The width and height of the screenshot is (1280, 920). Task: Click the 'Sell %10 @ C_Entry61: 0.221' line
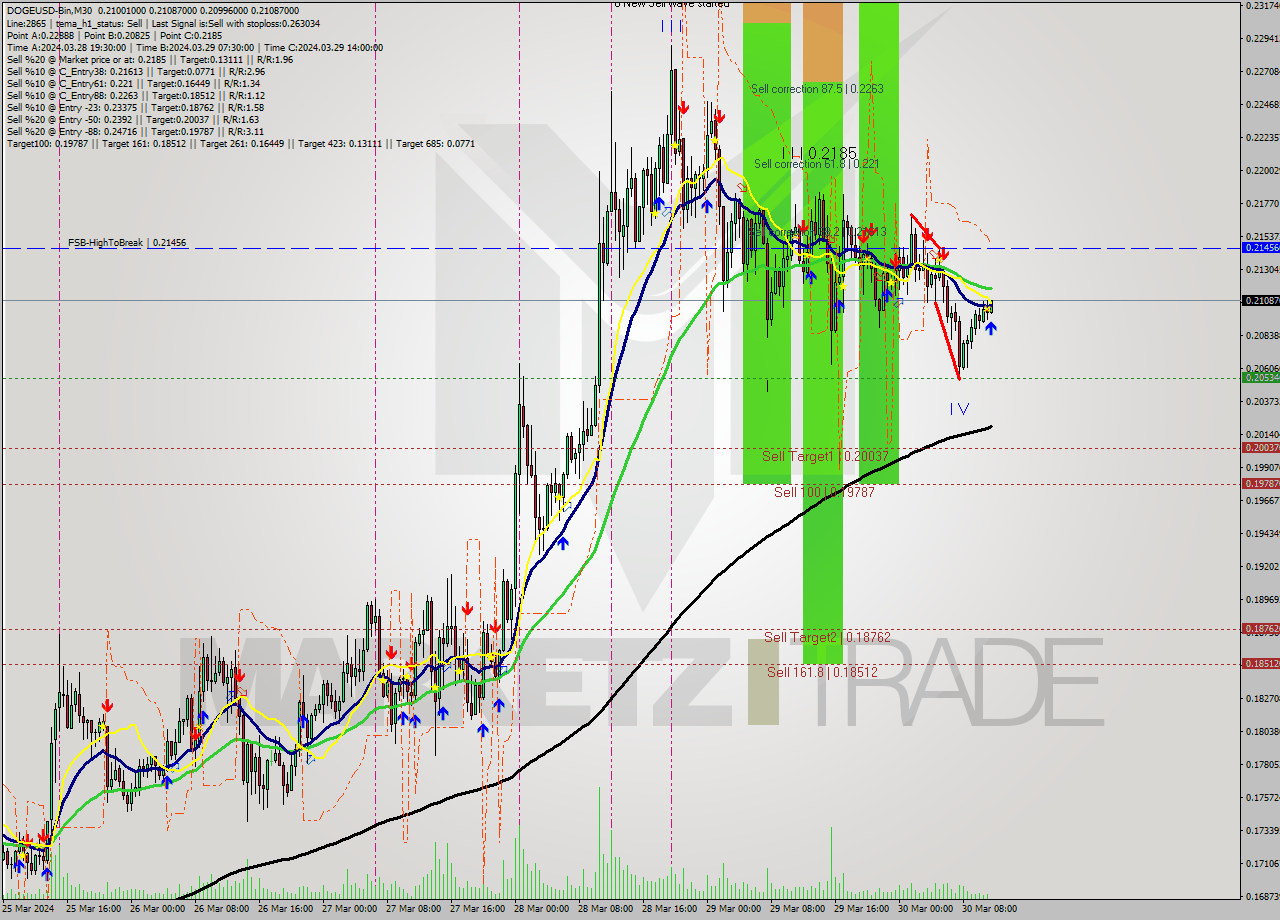(133, 83)
